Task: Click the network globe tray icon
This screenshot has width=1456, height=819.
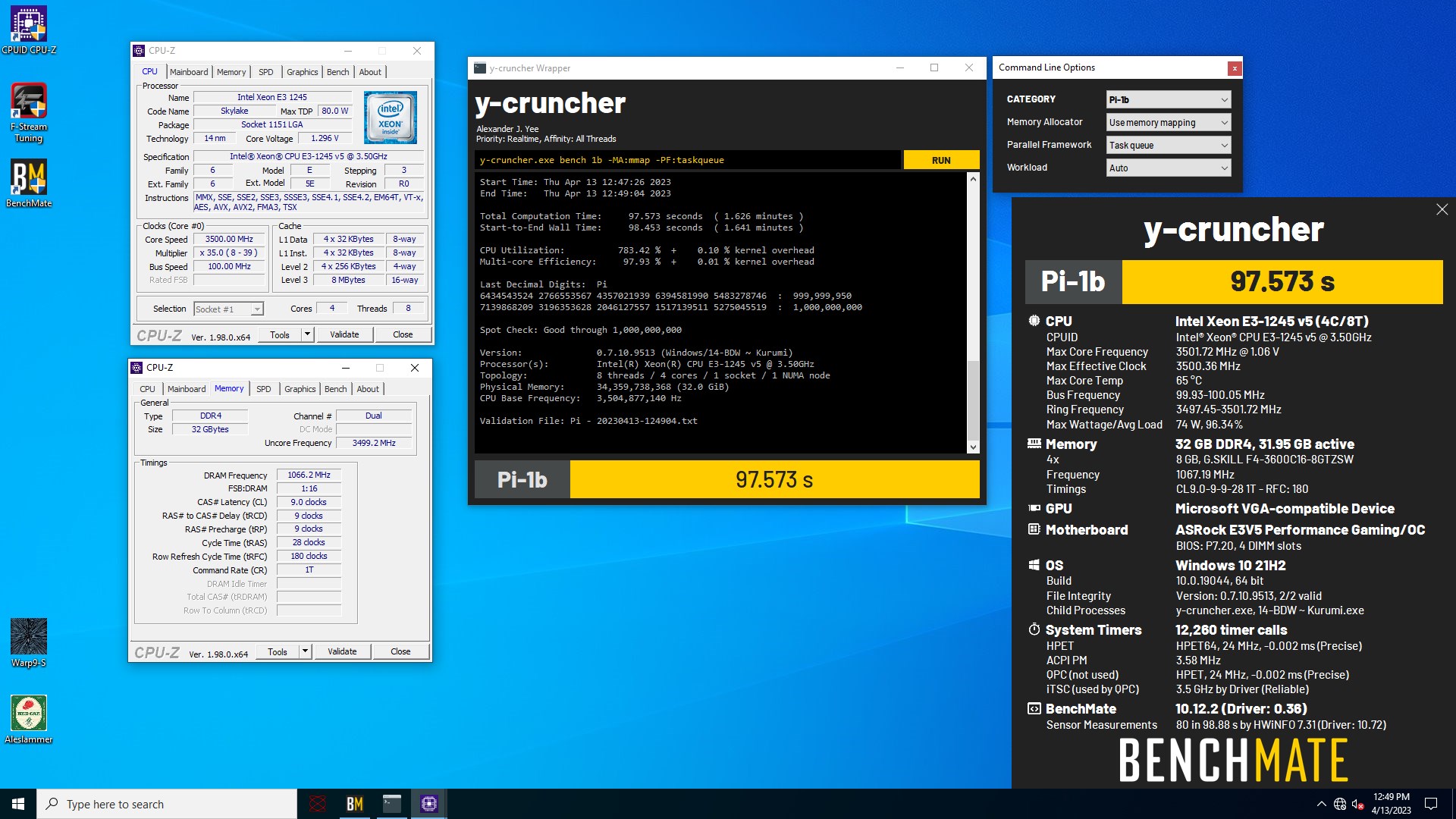Action: [x=1340, y=804]
